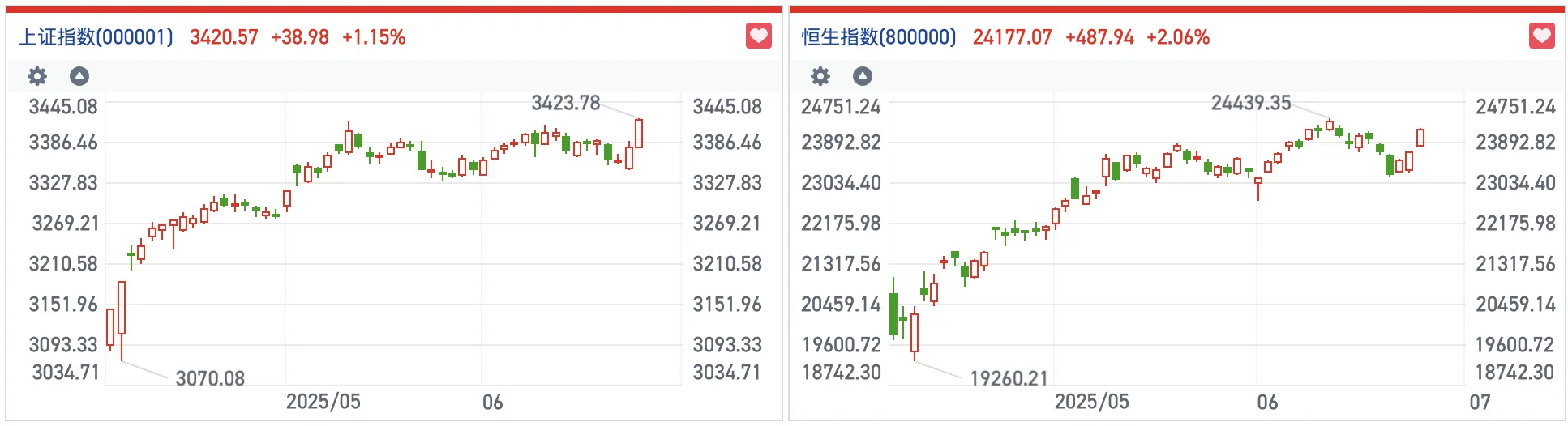Click the +1.15% change percentage
Viewport: 1568px width, 426px height.
point(374,37)
